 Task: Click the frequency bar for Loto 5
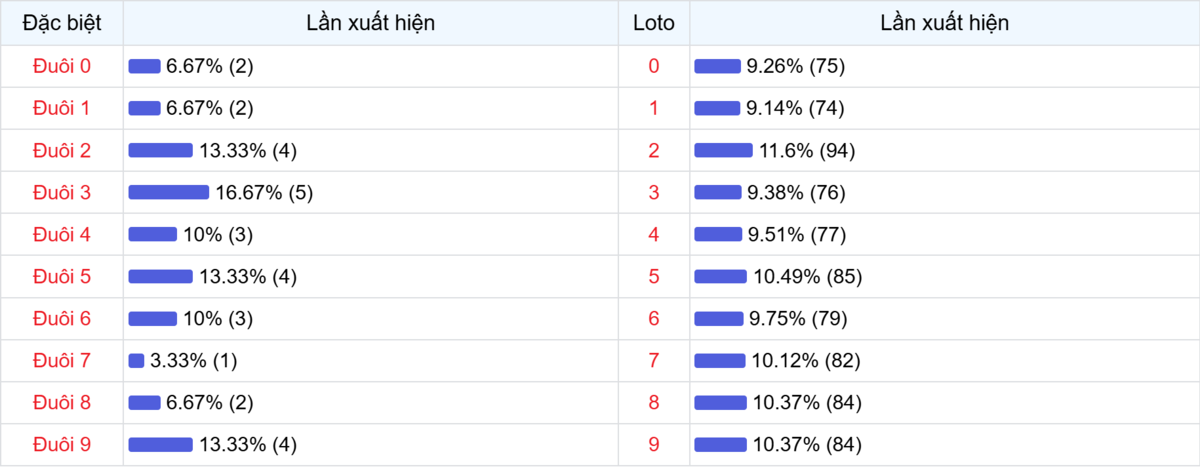coord(720,276)
